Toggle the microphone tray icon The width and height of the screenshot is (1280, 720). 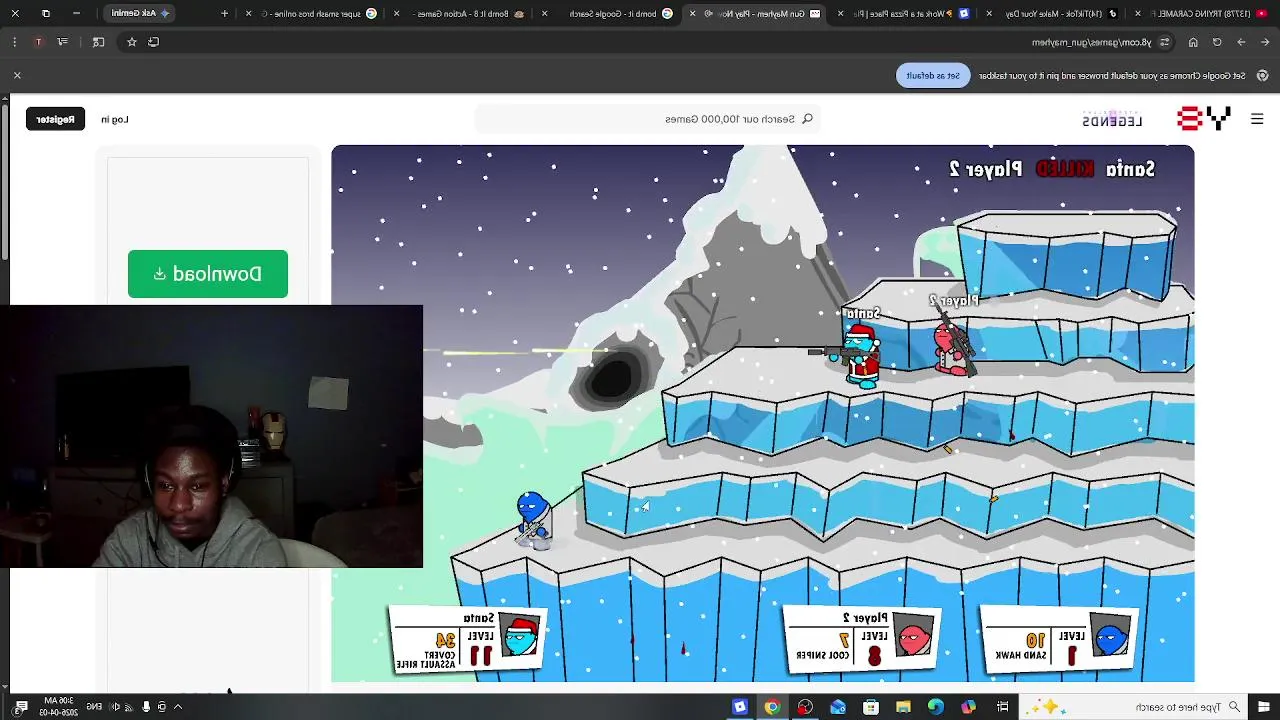tap(146, 707)
